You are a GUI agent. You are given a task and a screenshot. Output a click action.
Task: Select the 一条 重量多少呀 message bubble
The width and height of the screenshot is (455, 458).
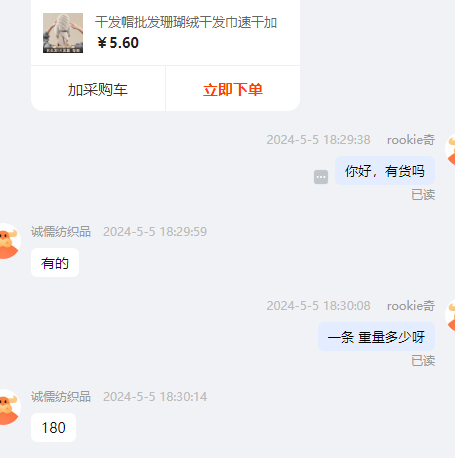[x=376, y=337]
